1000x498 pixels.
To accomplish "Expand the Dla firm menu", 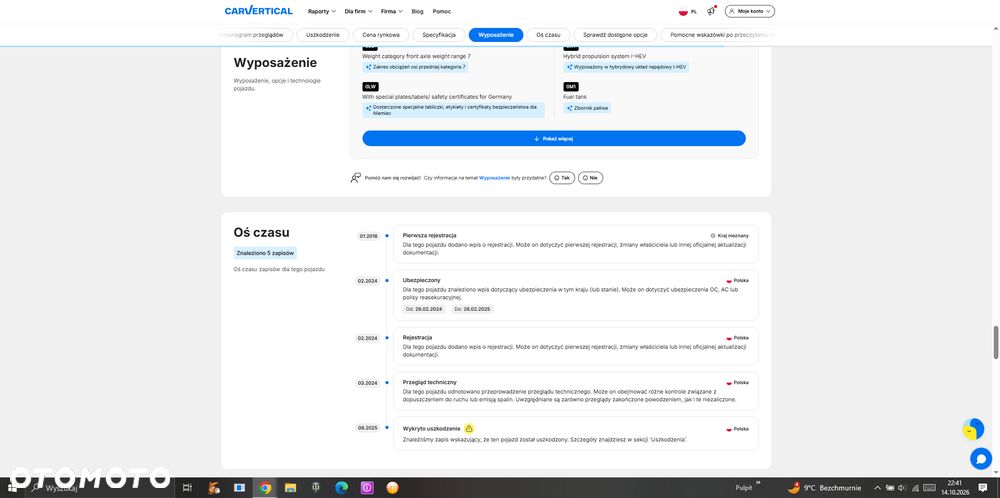I will click(358, 11).
